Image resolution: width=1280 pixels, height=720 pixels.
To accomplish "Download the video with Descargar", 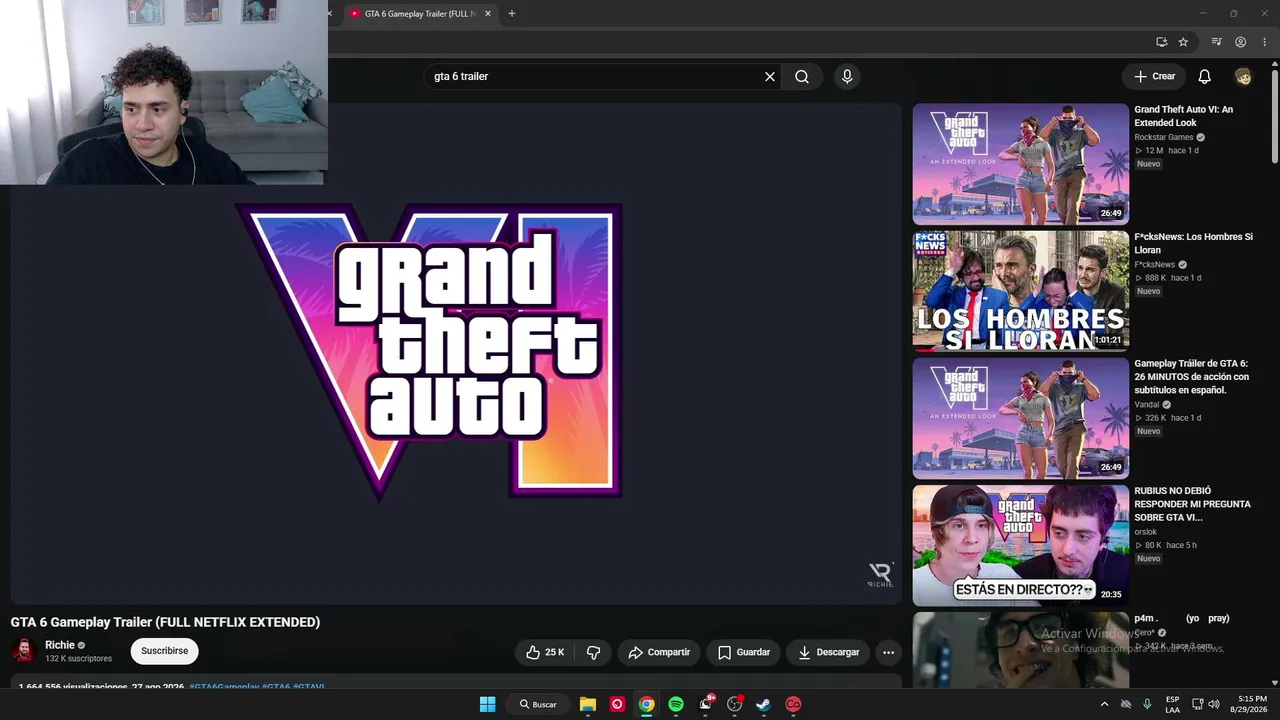I will pyautogui.click(x=829, y=652).
